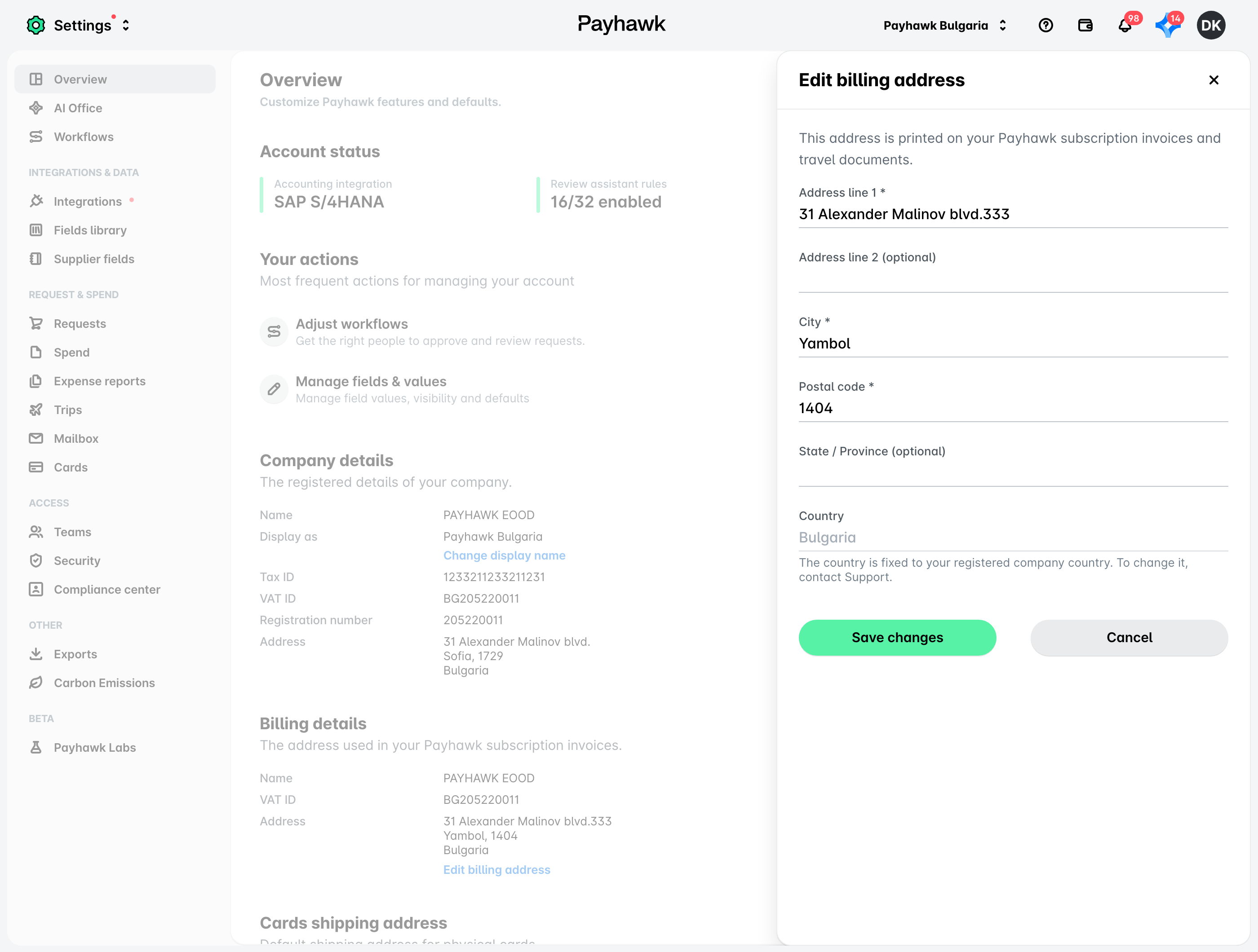Screen dimensions: 1258x952
Task: Click the AI Office sidebar icon
Action: 36,108
